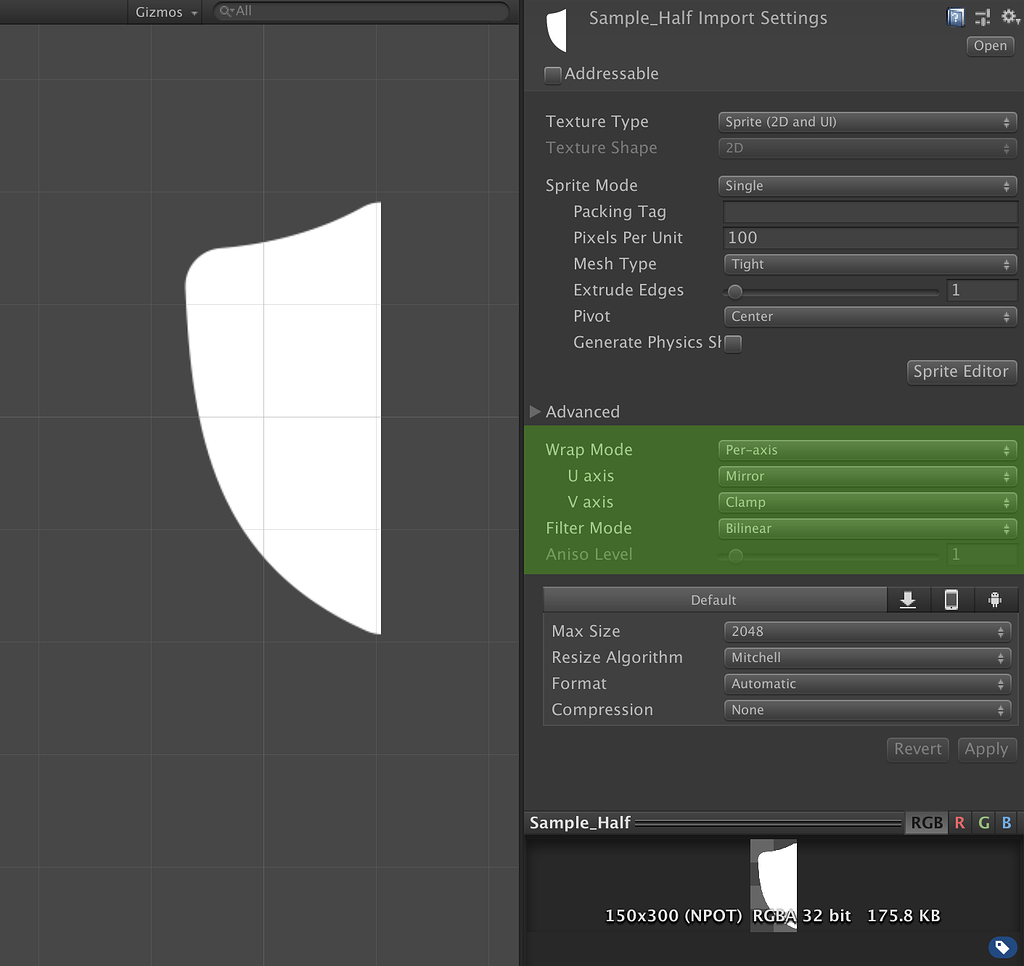Open the texture help documentation icon

tap(956, 17)
